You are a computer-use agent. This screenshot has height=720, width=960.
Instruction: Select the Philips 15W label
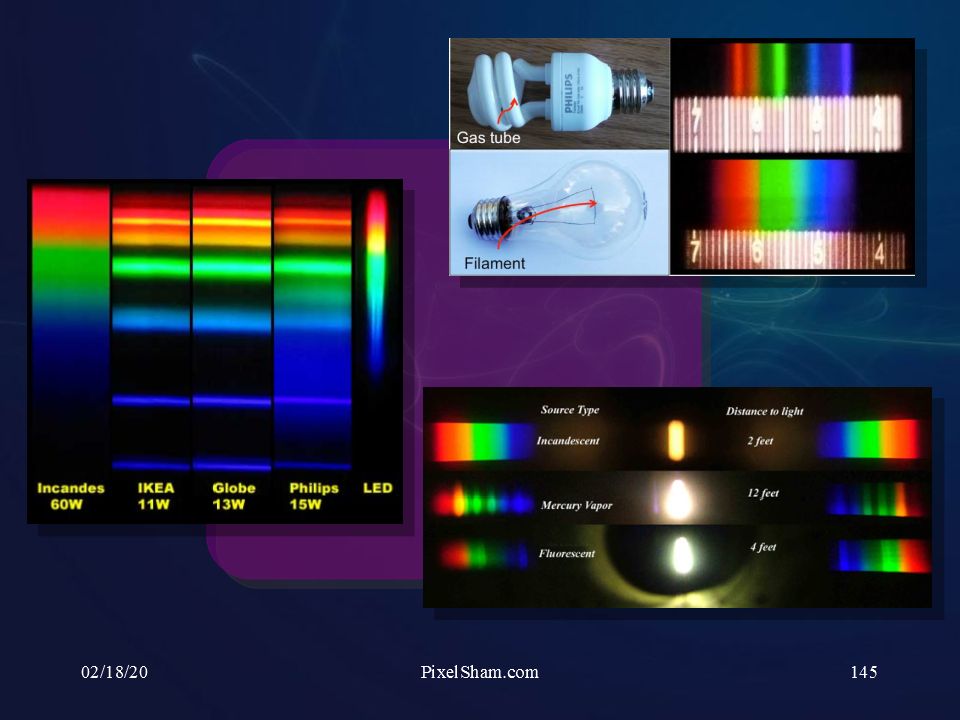pyautogui.click(x=313, y=496)
